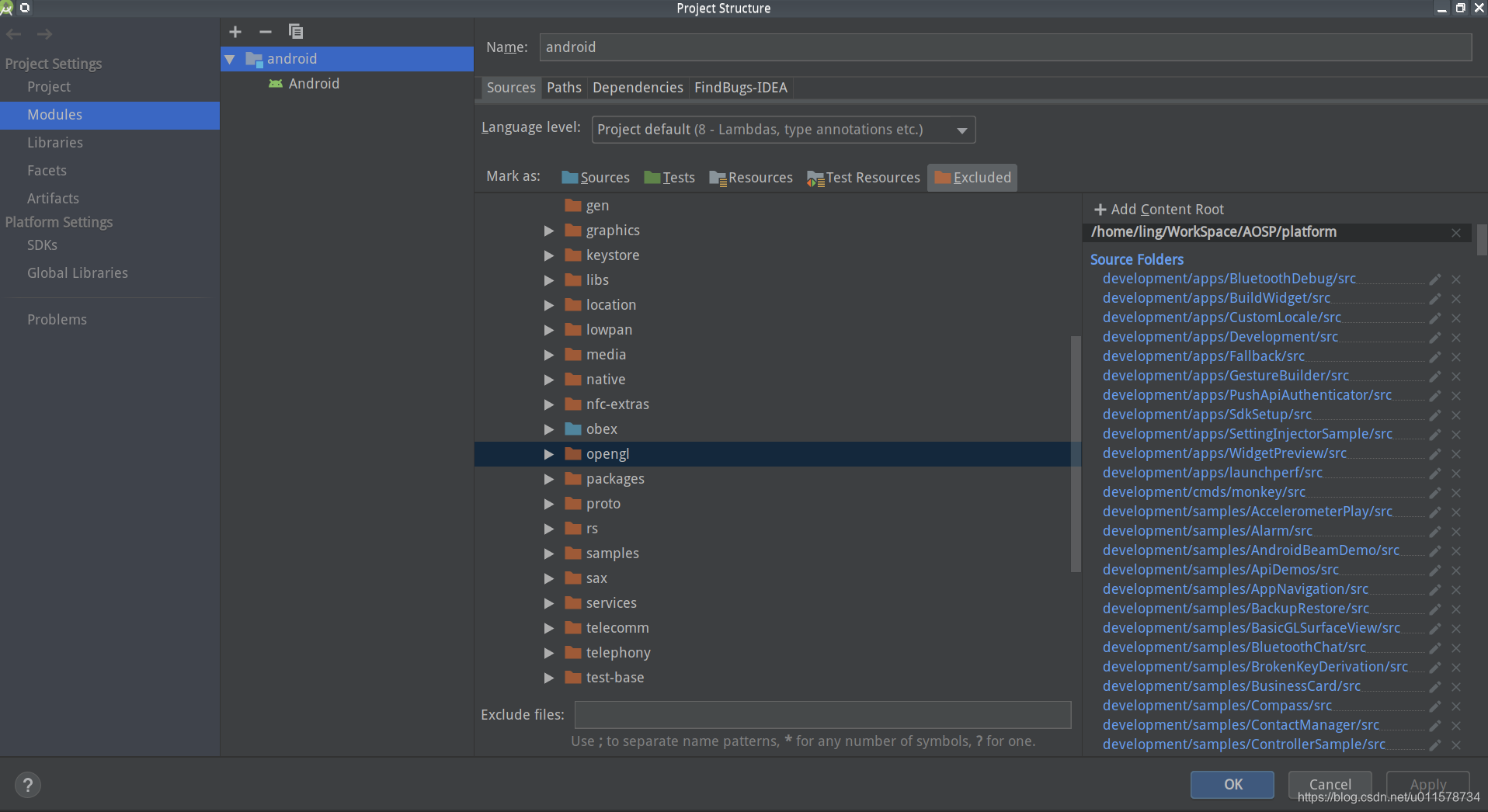
Task: Unmark Compass/src source folder
Action: pyautogui.click(x=1456, y=706)
